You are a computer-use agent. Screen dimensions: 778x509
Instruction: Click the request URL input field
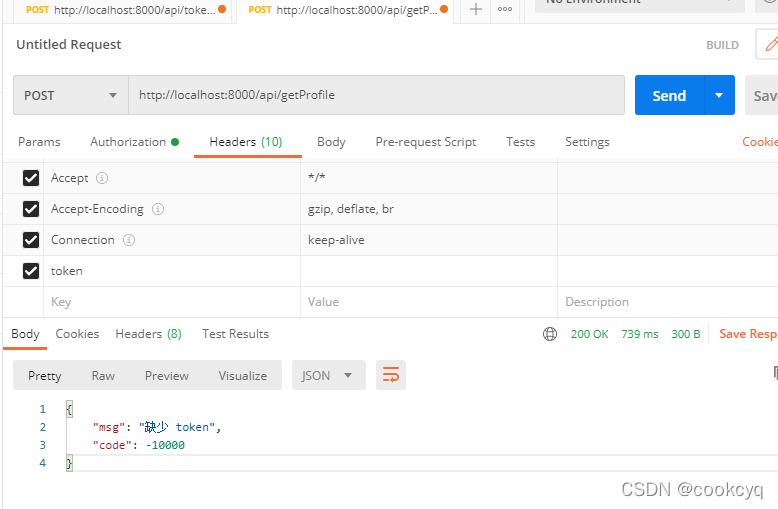(376, 95)
